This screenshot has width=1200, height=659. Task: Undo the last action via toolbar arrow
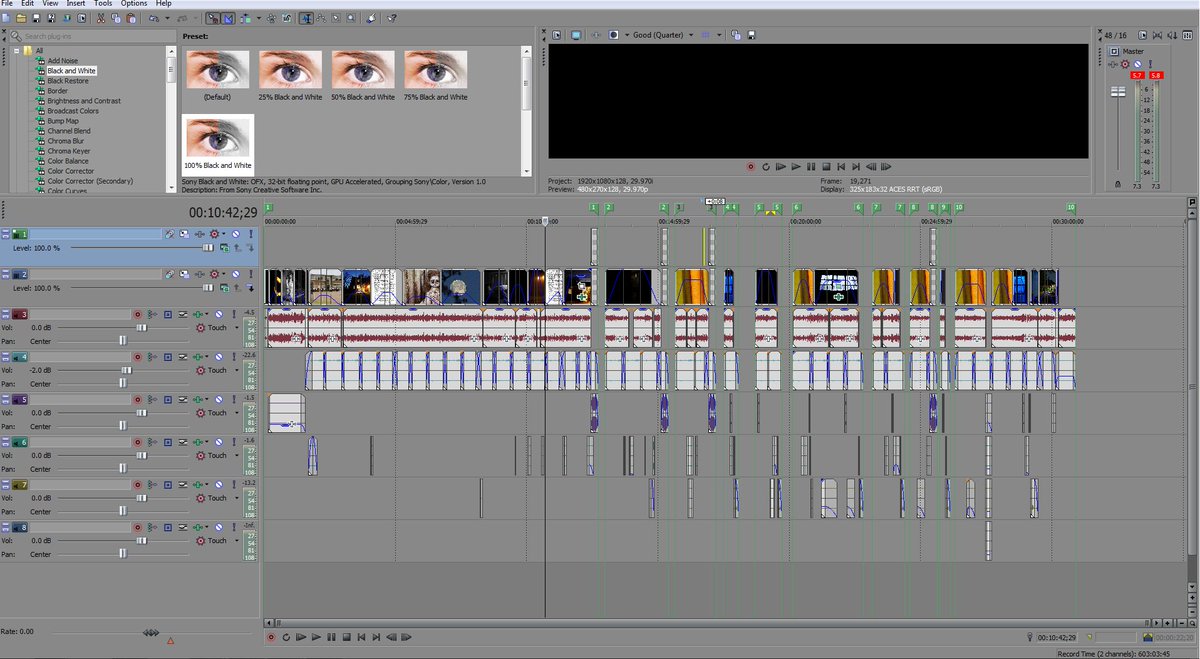click(x=153, y=18)
